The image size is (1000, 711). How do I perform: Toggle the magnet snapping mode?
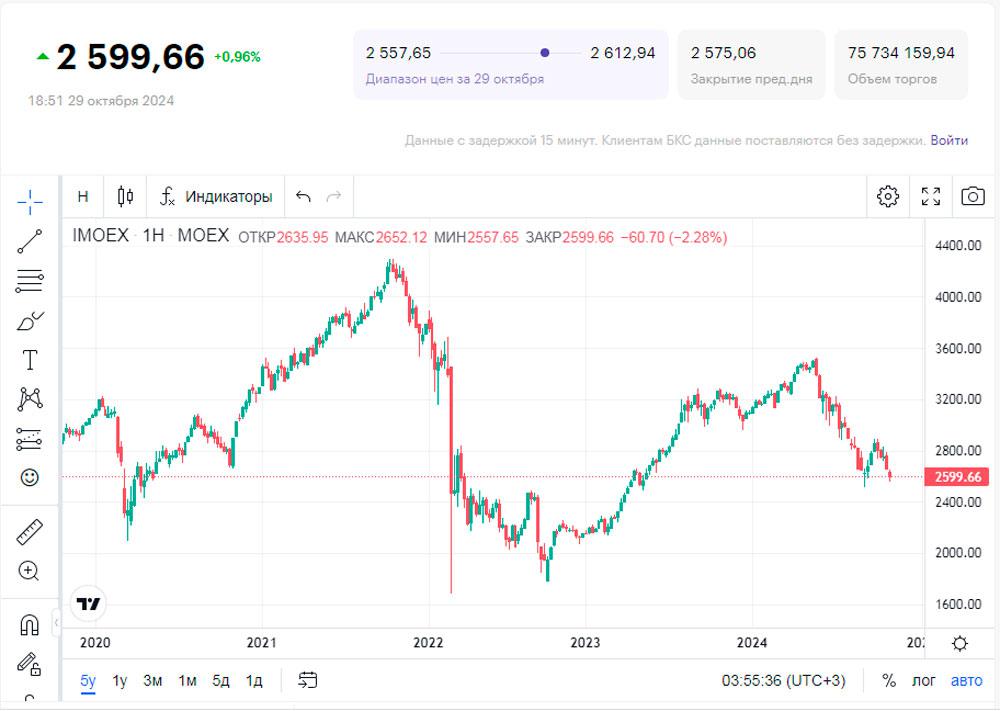(x=30, y=625)
